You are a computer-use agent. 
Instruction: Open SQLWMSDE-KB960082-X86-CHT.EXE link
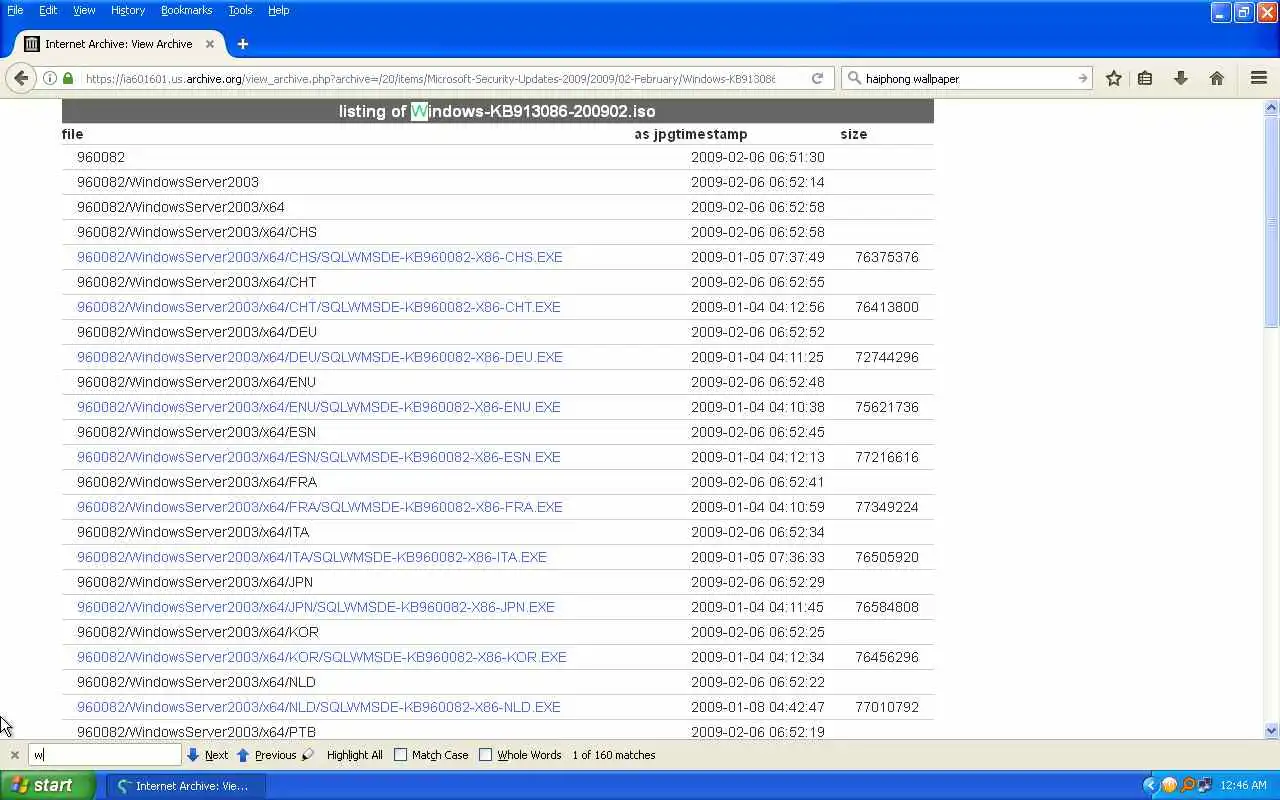[318, 307]
